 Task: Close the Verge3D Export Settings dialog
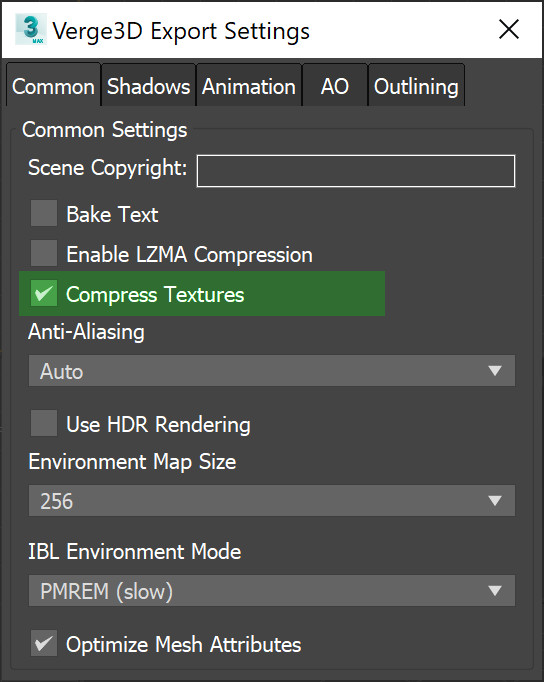509,30
